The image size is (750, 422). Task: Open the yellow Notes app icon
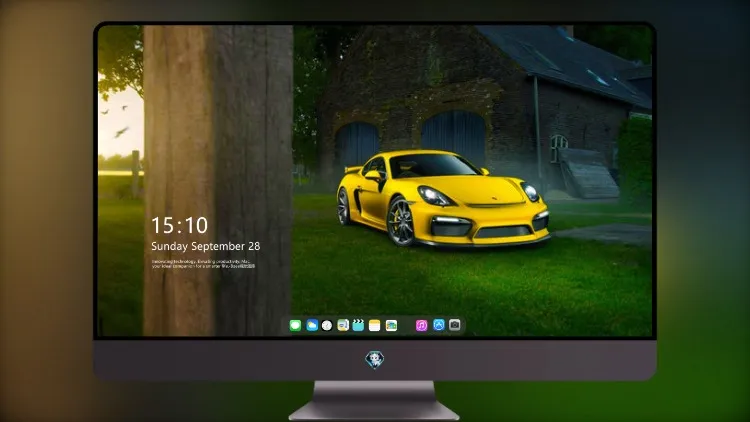pos(375,325)
